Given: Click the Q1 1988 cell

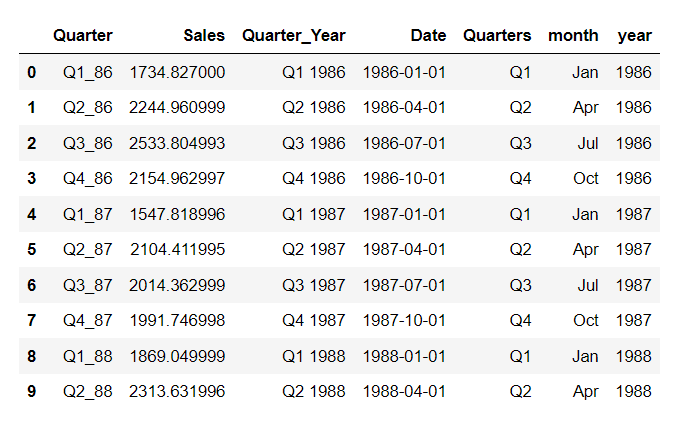Looking at the screenshot, I should tap(314, 356).
